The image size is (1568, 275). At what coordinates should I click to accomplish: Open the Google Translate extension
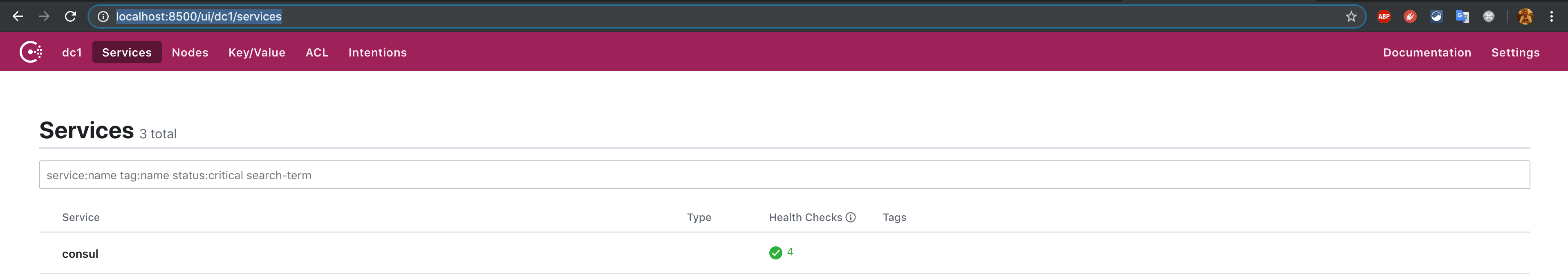click(x=1463, y=16)
